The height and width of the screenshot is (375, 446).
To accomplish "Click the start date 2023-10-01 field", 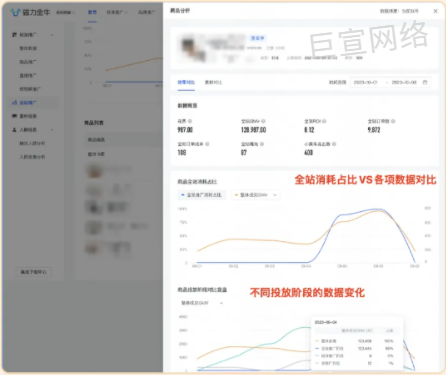I will click(365, 82).
